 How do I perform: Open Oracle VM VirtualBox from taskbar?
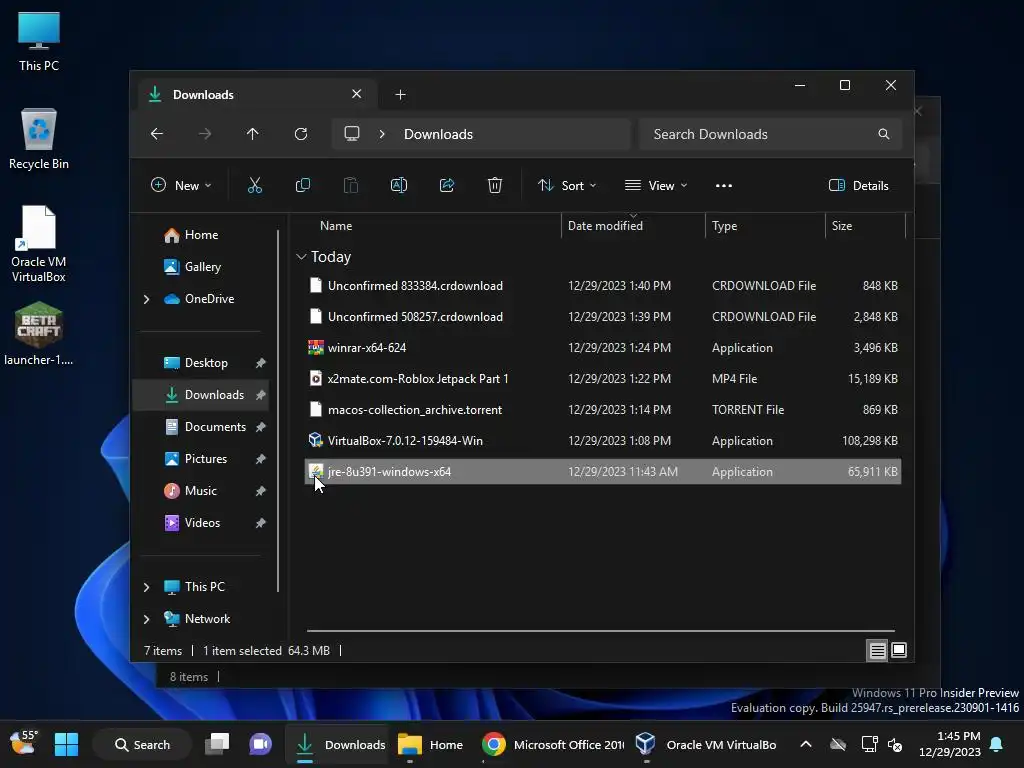(x=706, y=744)
